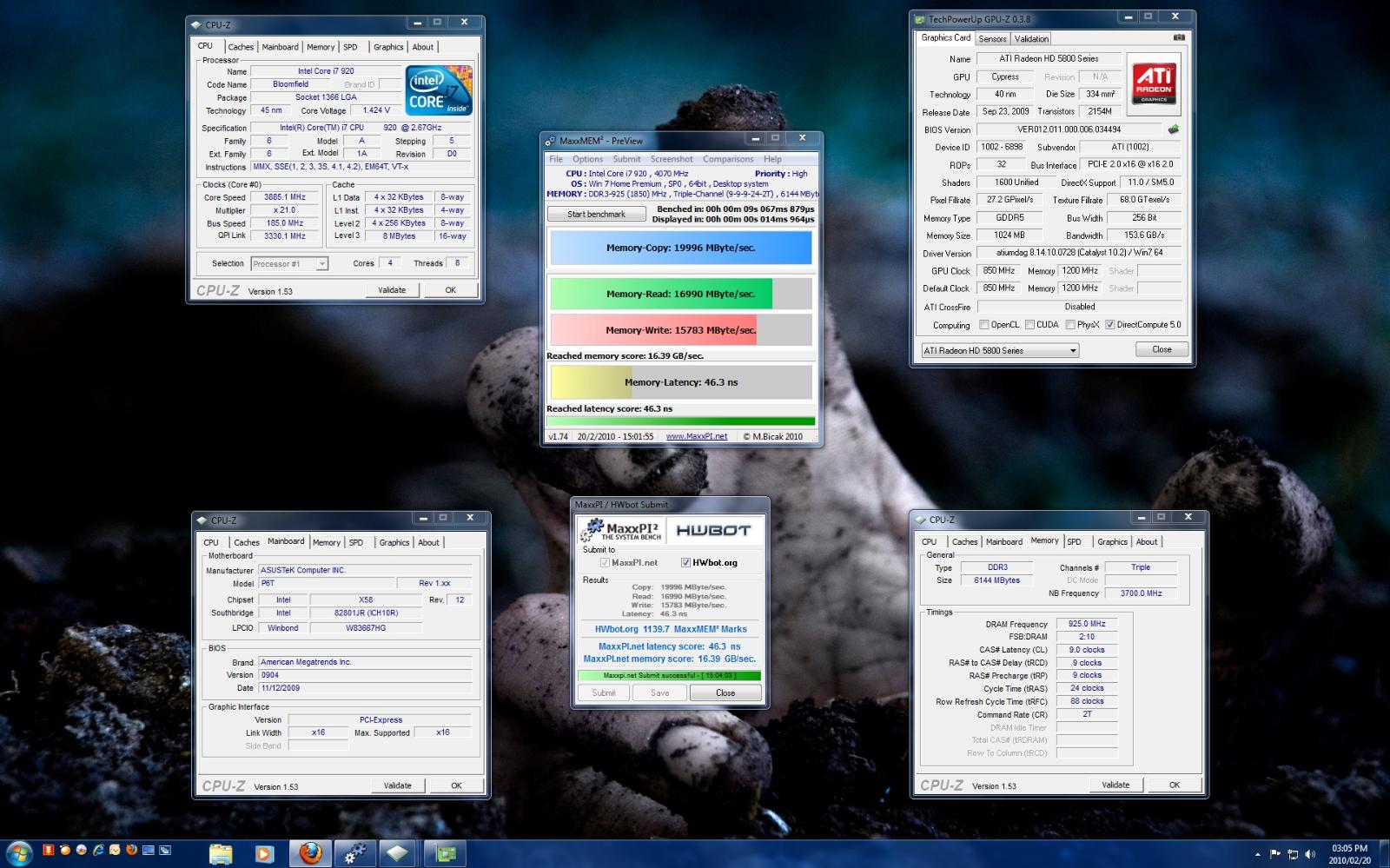Click the www.MaxxPI.net link

click(697, 436)
